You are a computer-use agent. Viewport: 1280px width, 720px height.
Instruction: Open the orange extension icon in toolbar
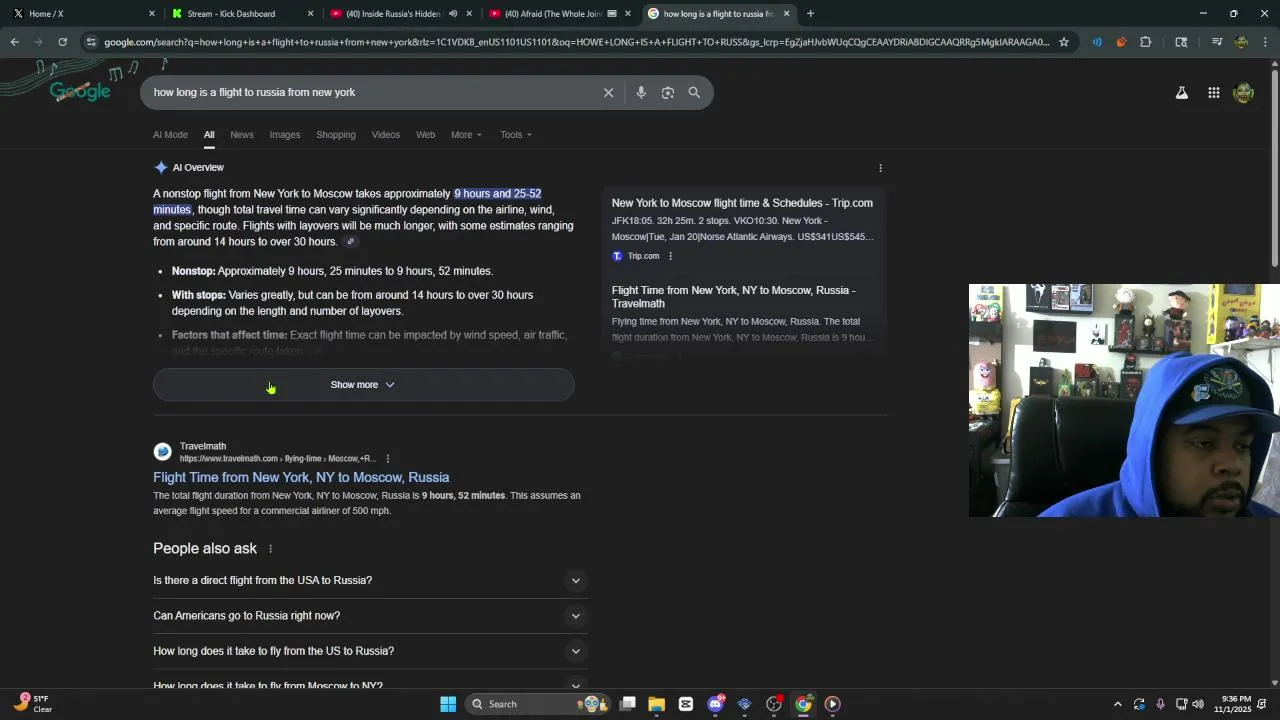click(1121, 42)
